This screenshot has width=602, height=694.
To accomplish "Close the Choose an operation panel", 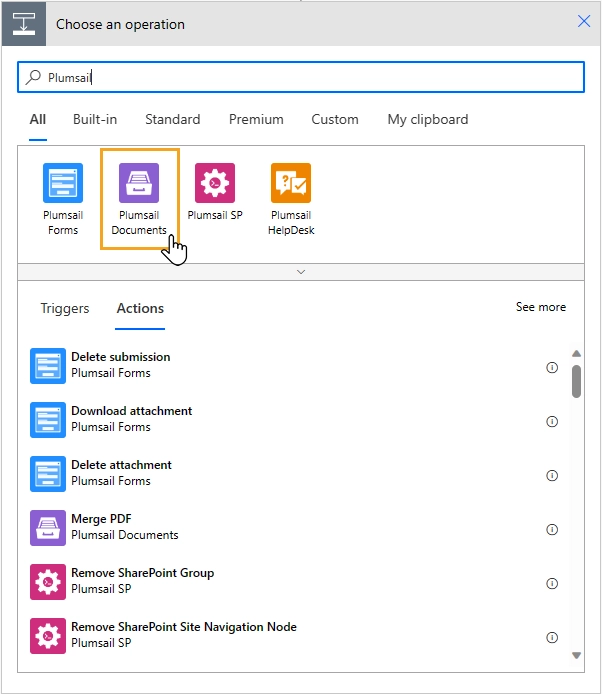I will click(584, 21).
